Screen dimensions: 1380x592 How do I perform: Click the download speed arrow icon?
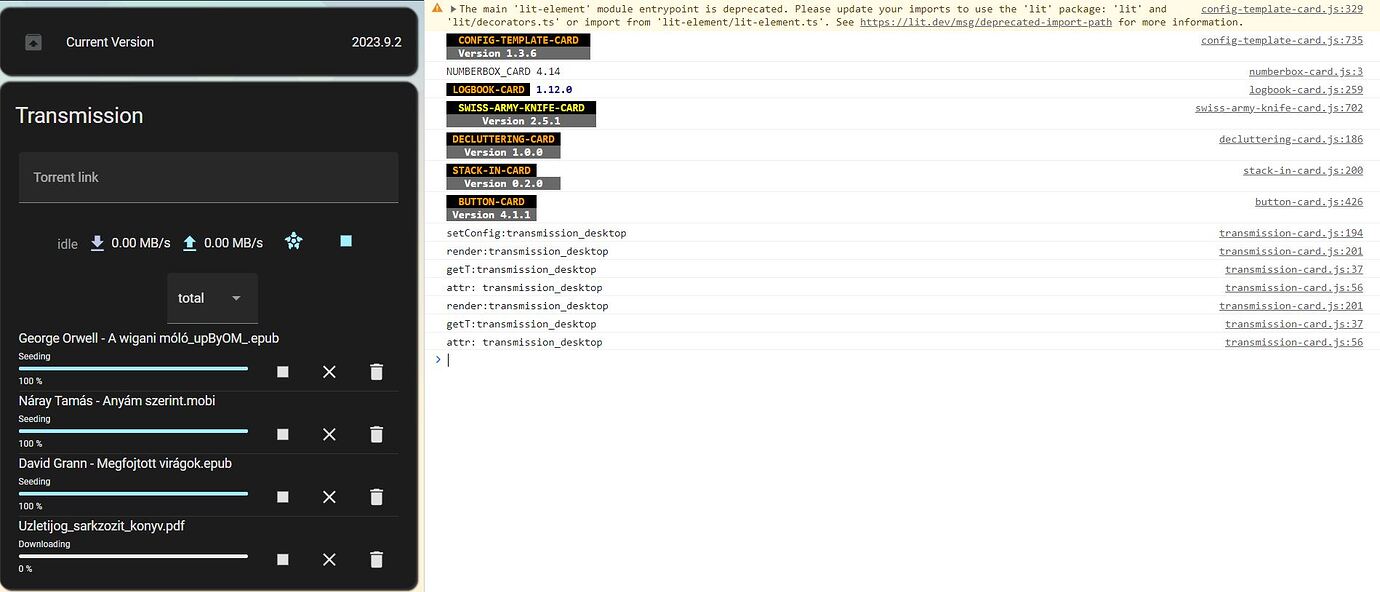[97, 243]
